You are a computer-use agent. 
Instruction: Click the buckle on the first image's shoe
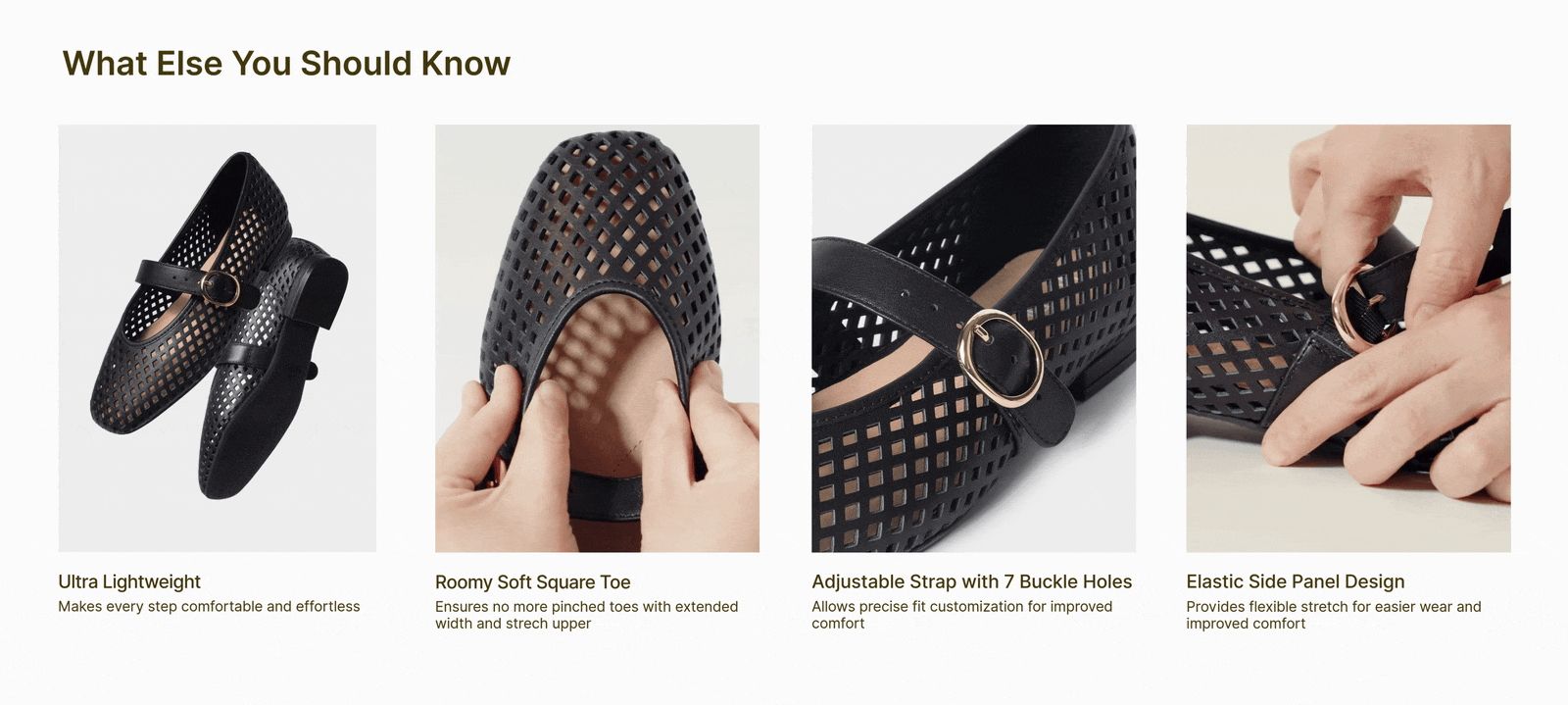click(x=220, y=287)
